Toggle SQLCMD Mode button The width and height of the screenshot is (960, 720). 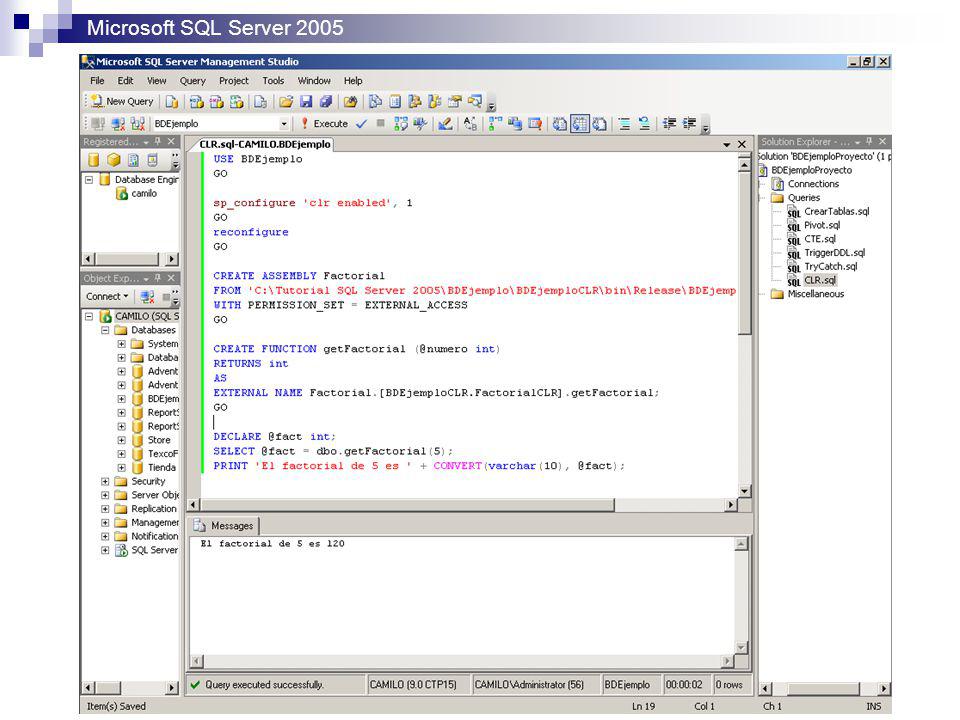click(535, 124)
